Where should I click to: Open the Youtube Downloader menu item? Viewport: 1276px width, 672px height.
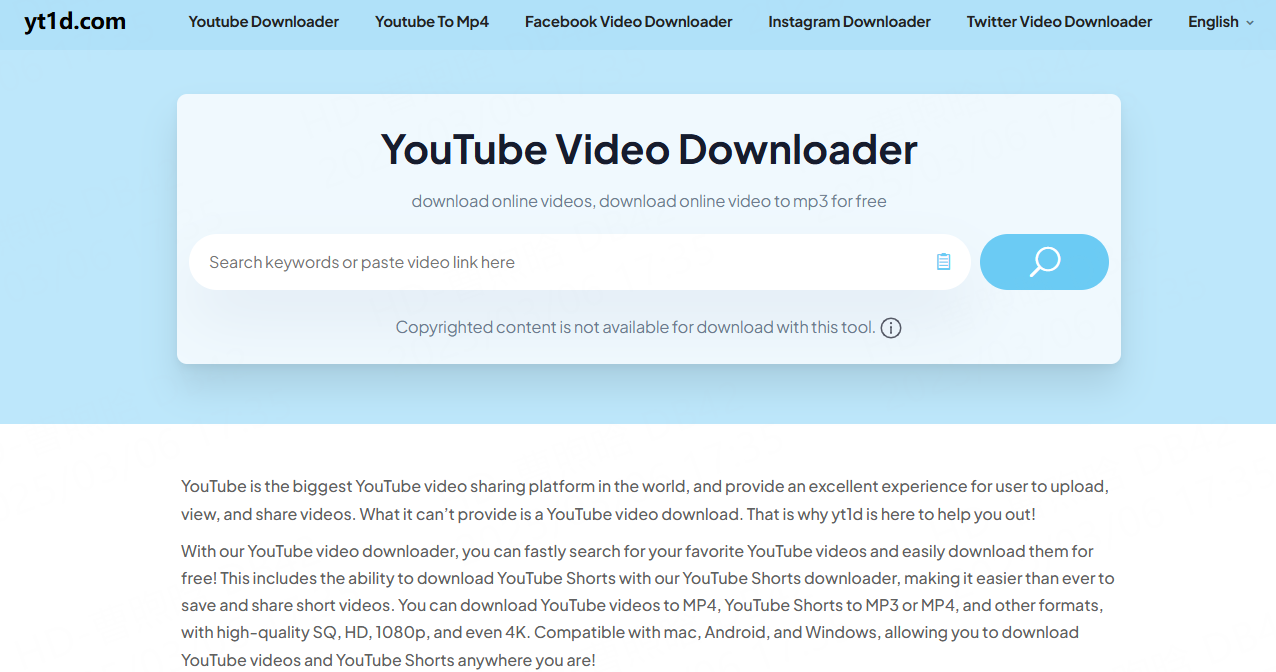(264, 22)
